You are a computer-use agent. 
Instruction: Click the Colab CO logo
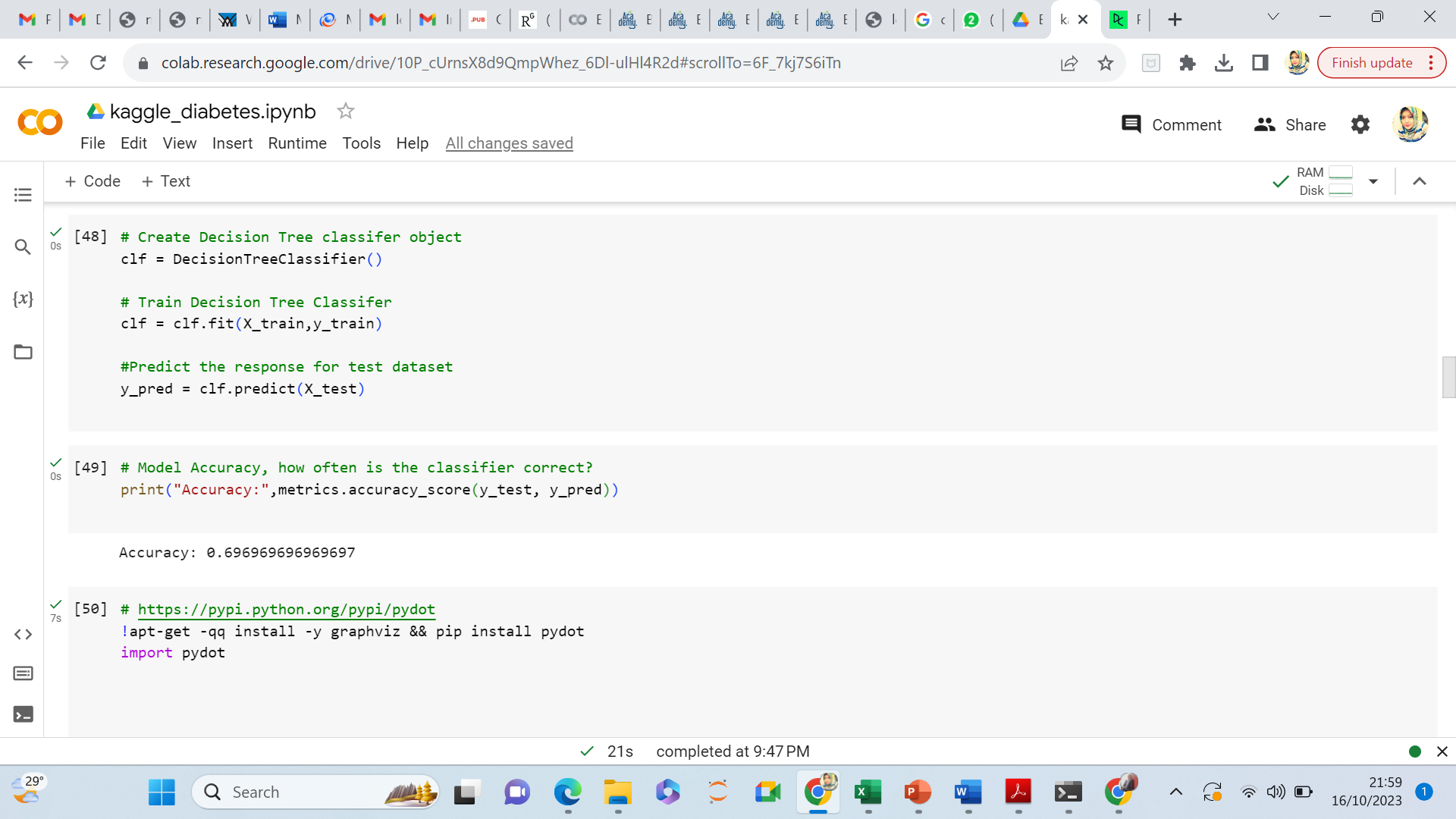(39, 122)
